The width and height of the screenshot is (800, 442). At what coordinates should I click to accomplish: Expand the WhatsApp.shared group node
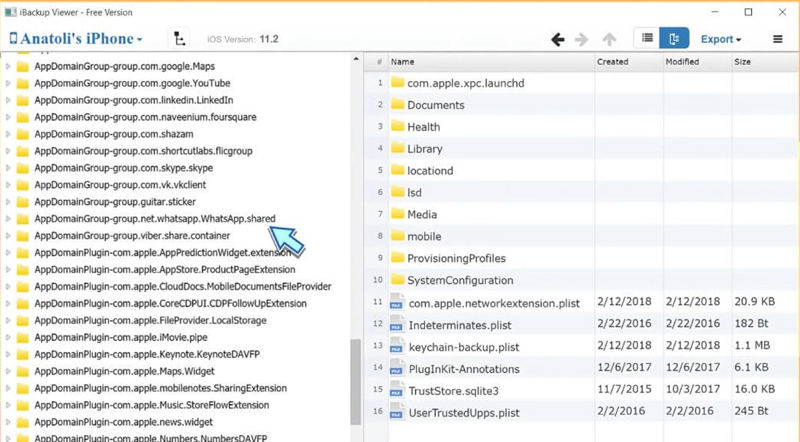coord(8,219)
